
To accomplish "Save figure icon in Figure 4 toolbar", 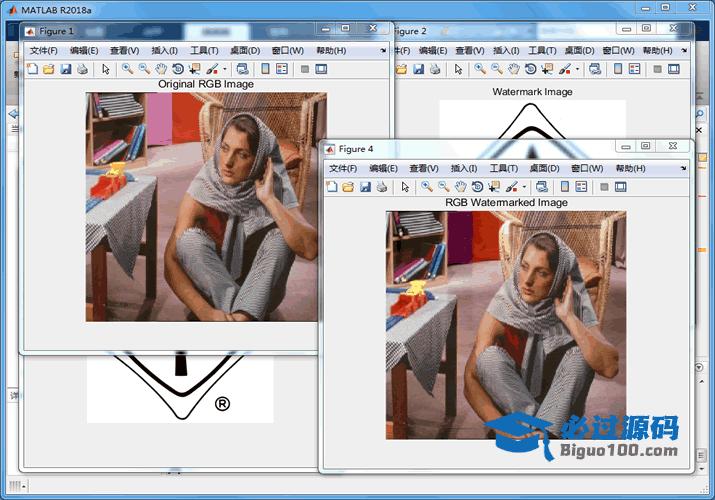I will point(365,187).
